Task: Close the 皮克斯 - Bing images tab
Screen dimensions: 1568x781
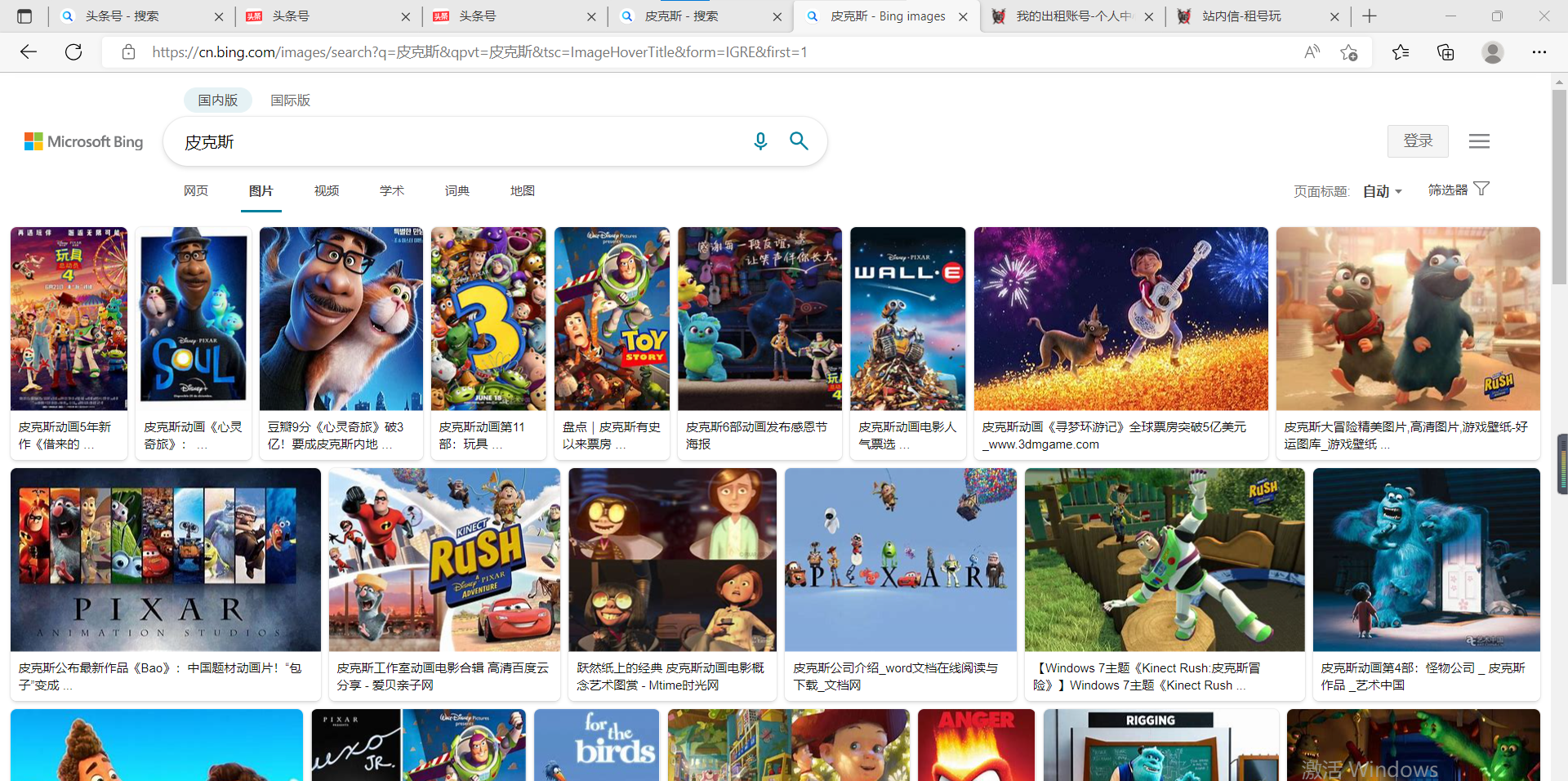Action: [963, 16]
